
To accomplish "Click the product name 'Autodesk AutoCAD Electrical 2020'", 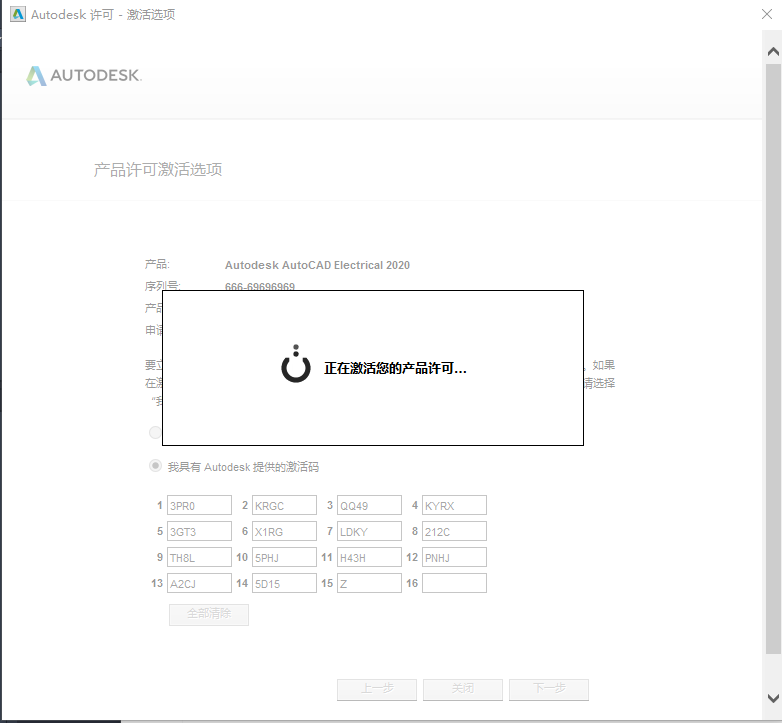I will (x=317, y=265).
